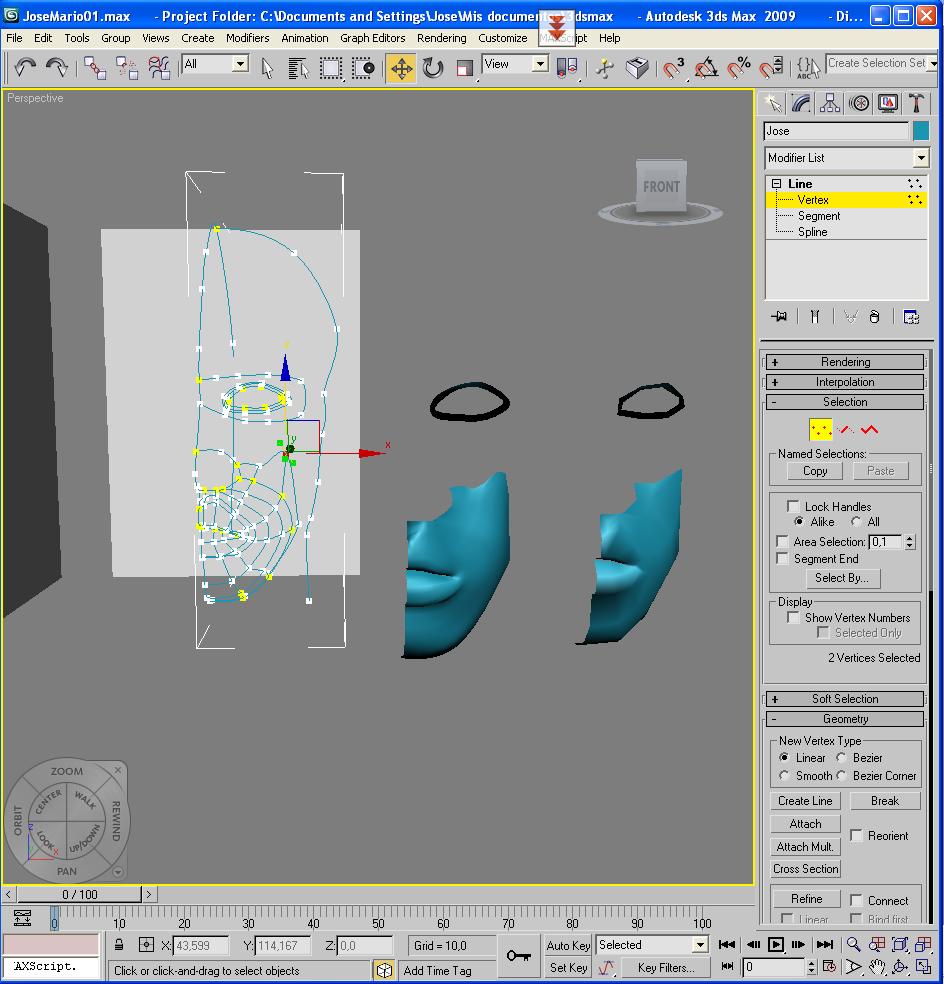Open the Hierarchy command panel tab
This screenshot has height=984, width=944.
(830, 104)
